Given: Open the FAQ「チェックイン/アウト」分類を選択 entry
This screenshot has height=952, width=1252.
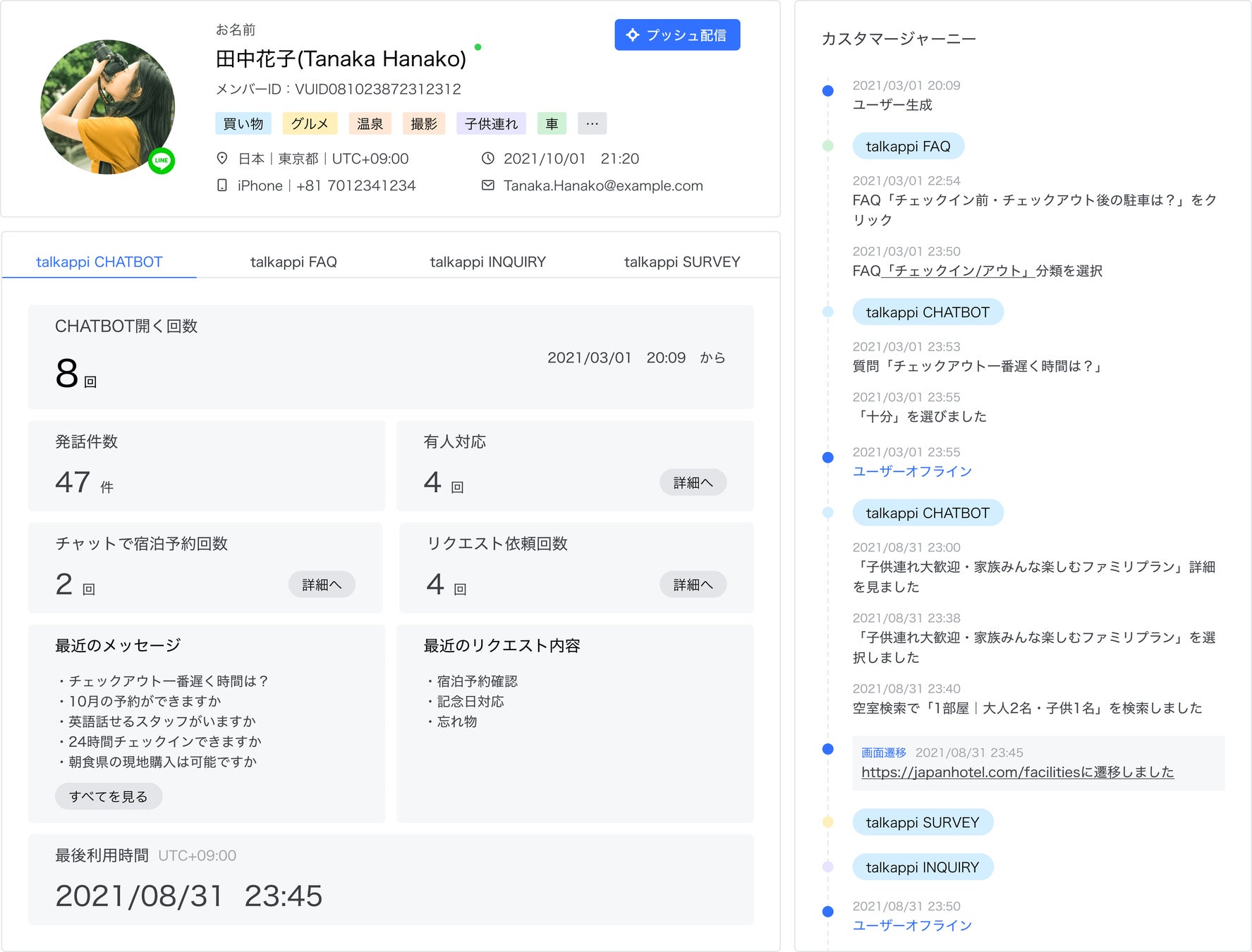Looking at the screenshot, I should [x=978, y=271].
